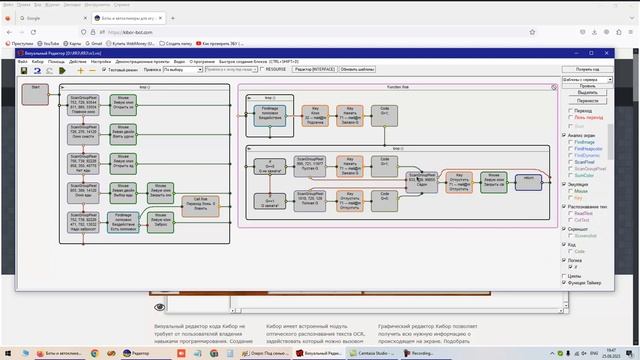Run the script with green play icon
This screenshot has height=360, width=640.
(x=62, y=71)
